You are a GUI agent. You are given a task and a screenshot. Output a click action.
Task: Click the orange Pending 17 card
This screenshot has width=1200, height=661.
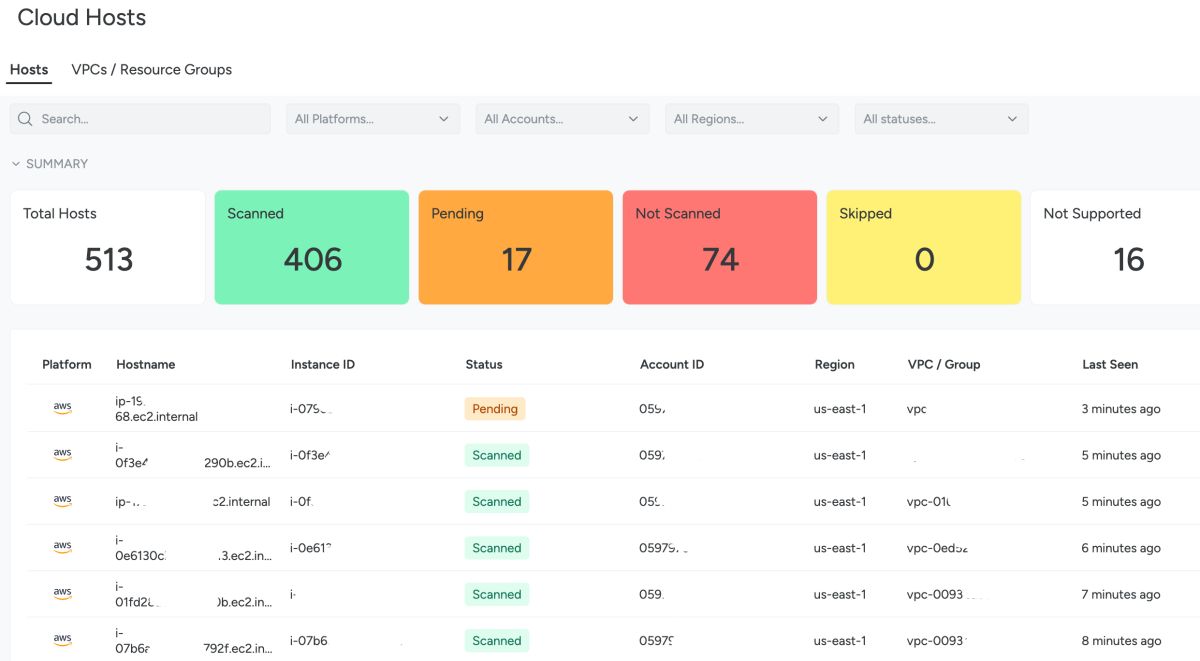516,247
